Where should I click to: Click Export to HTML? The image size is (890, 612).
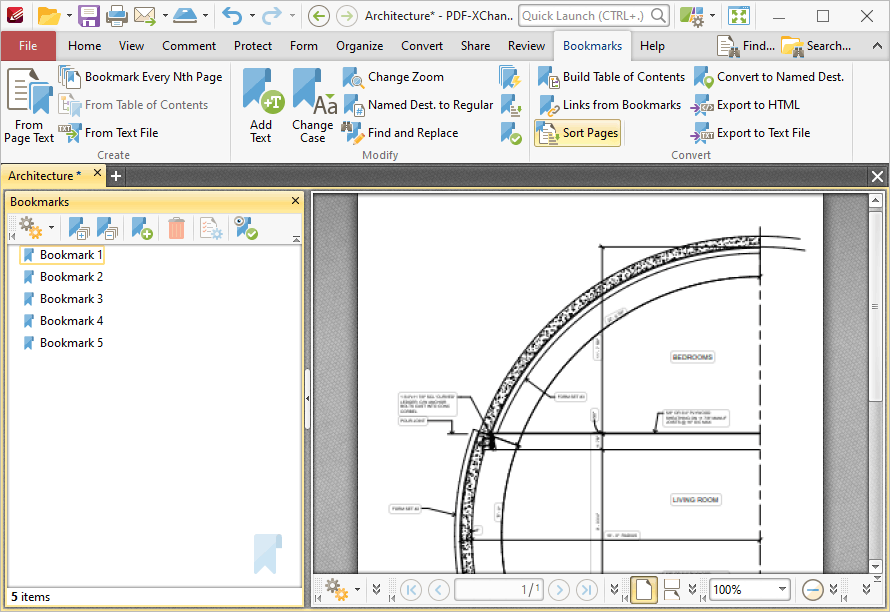[755, 104]
